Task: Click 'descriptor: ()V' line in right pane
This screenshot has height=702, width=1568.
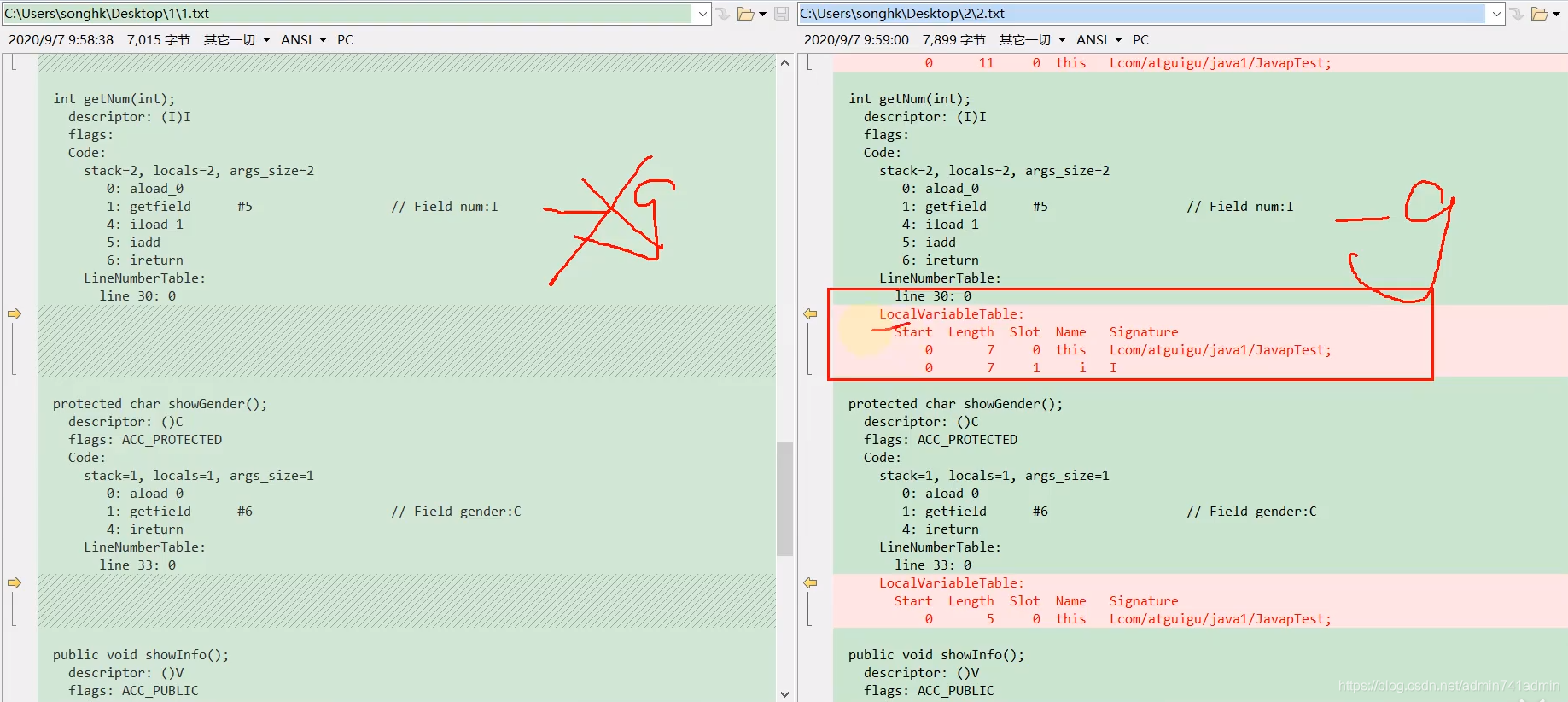Action: point(921,673)
